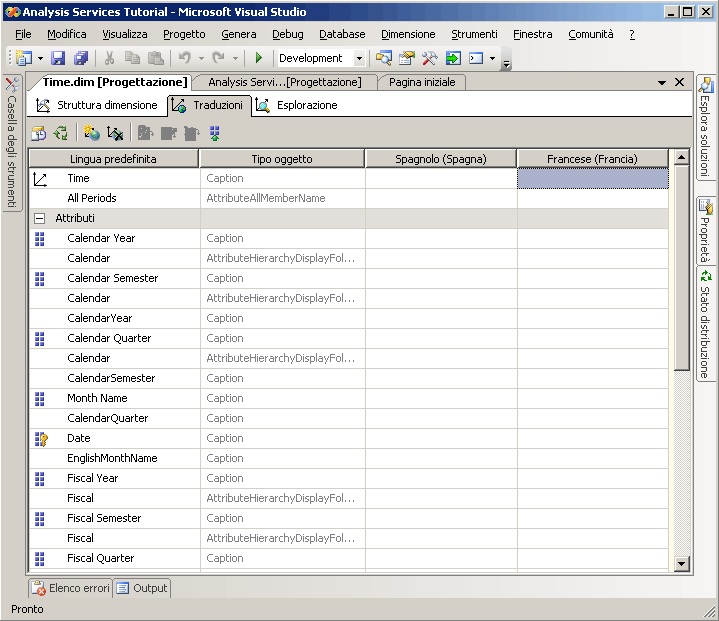This screenshot has width=719, height=621.
Task: Open the Dimensione menu
Action: 407,34
